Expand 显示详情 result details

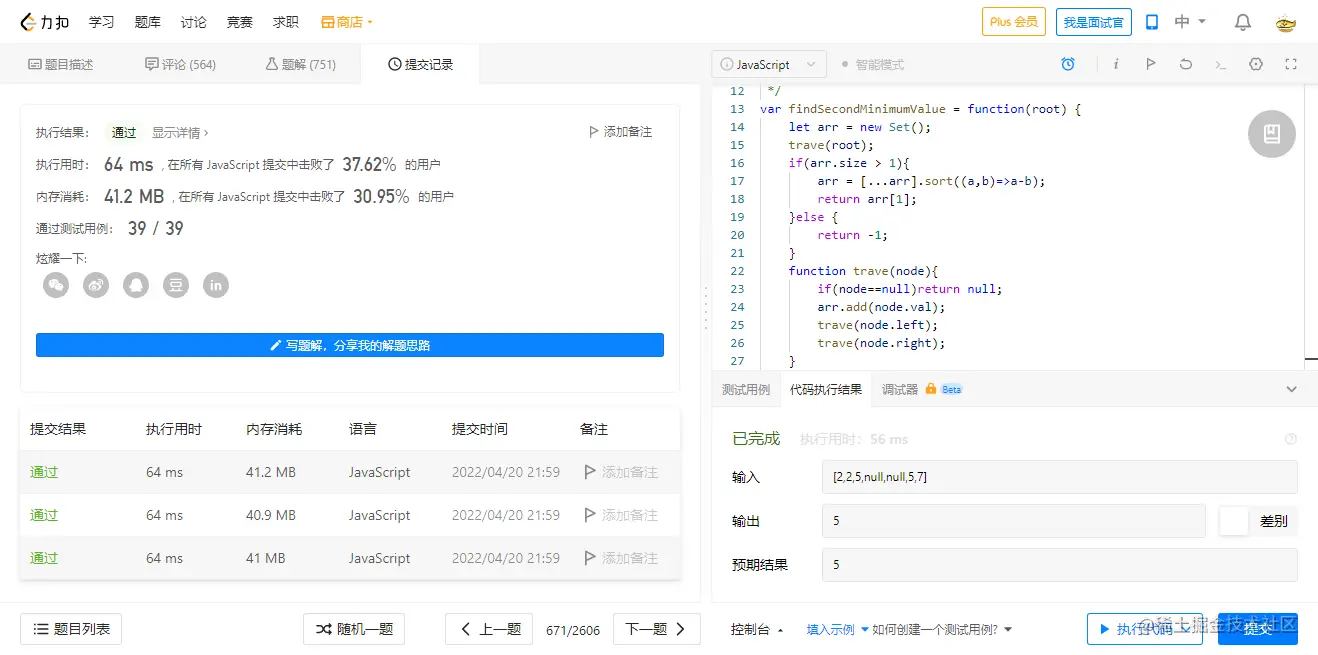click(x=180, y=132)
